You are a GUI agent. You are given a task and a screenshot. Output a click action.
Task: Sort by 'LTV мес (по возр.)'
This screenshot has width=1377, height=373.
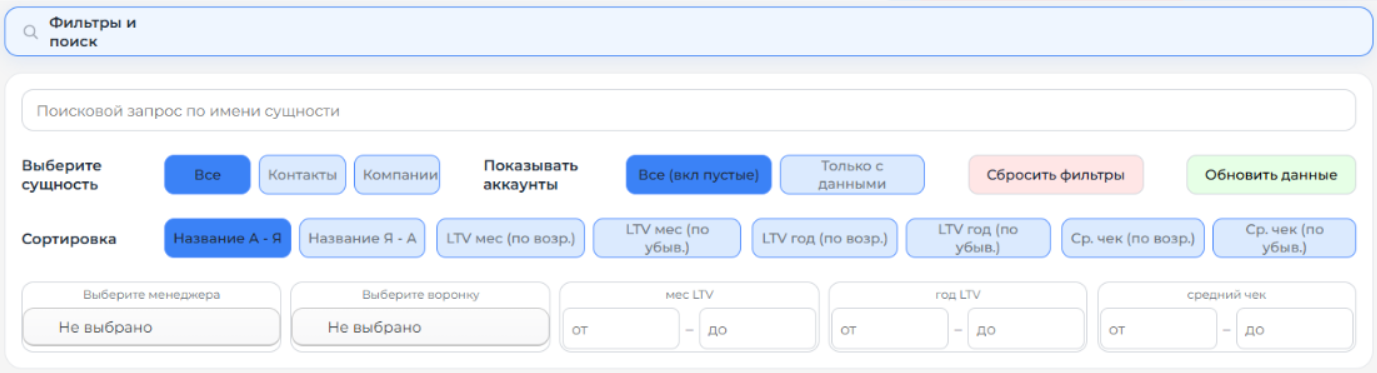coord(510,239)
